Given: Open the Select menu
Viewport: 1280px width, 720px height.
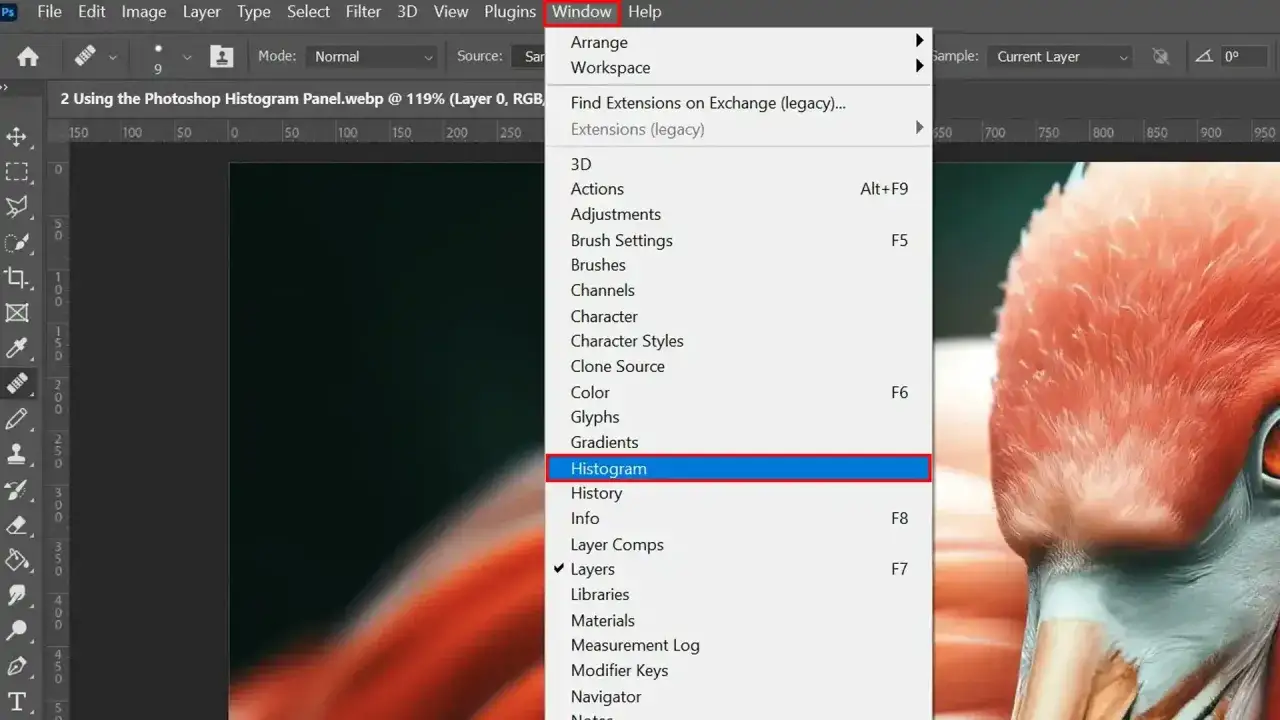Looking at the screenshot, I should [x=308, y=12].
